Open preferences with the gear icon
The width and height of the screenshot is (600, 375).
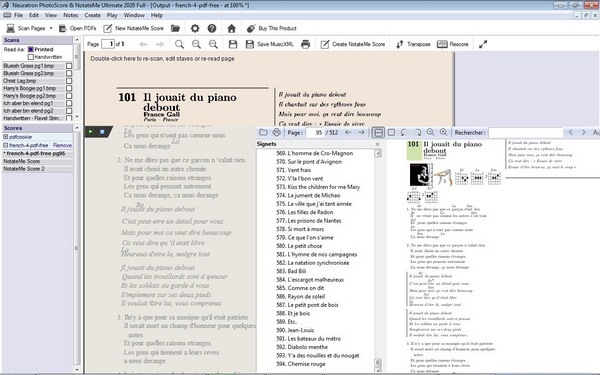[x=195, y=28]
